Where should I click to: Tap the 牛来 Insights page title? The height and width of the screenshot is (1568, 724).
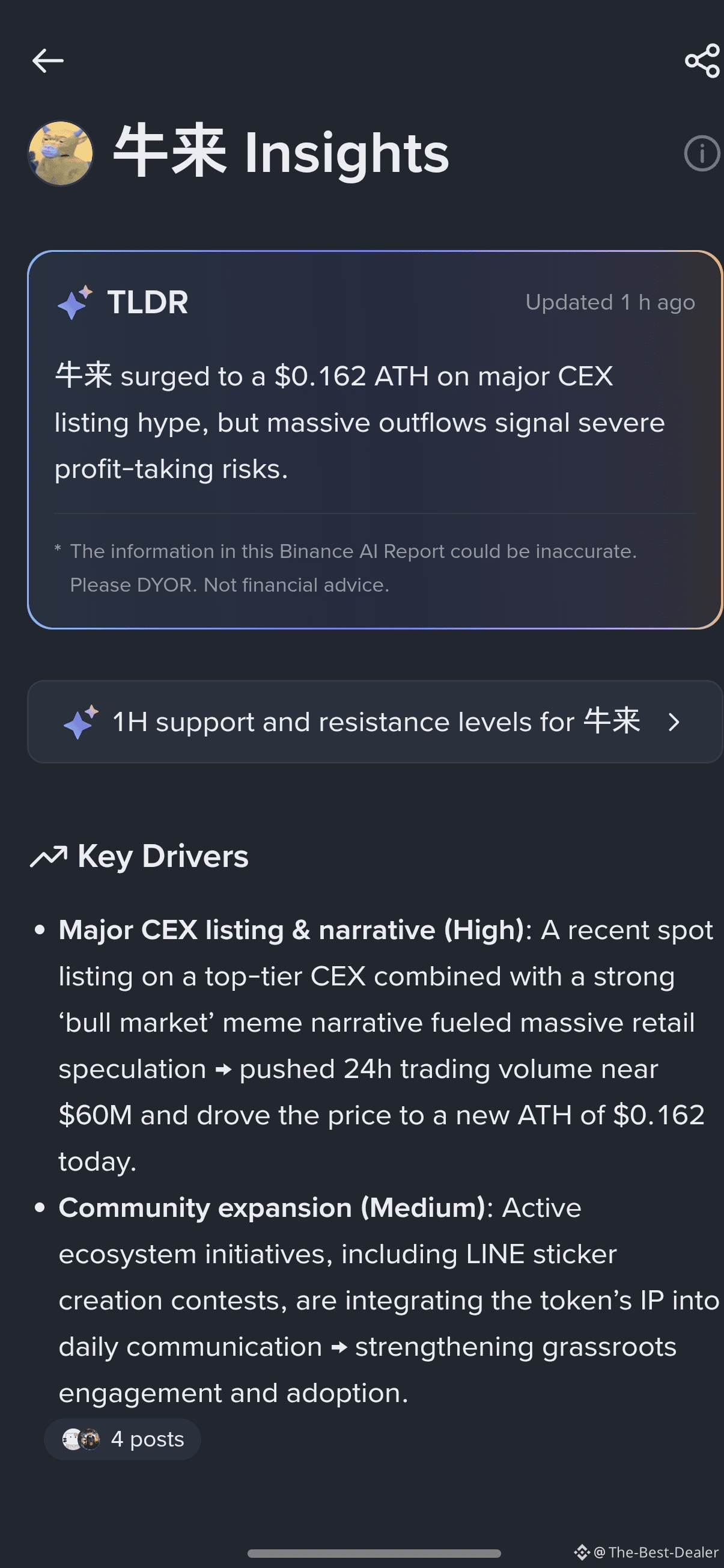point(281,153)
